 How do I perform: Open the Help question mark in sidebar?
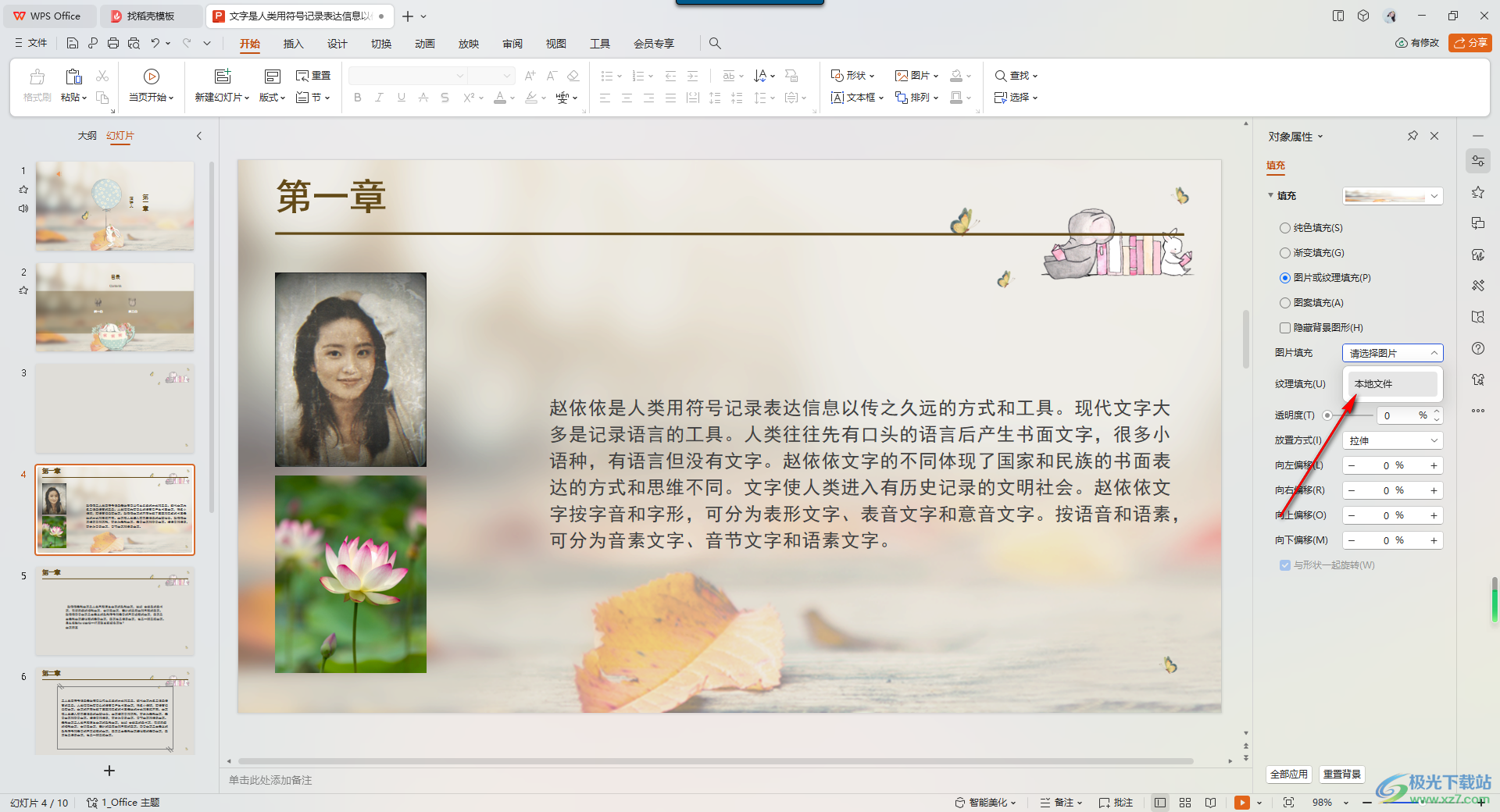click(x=1478, y=348)
